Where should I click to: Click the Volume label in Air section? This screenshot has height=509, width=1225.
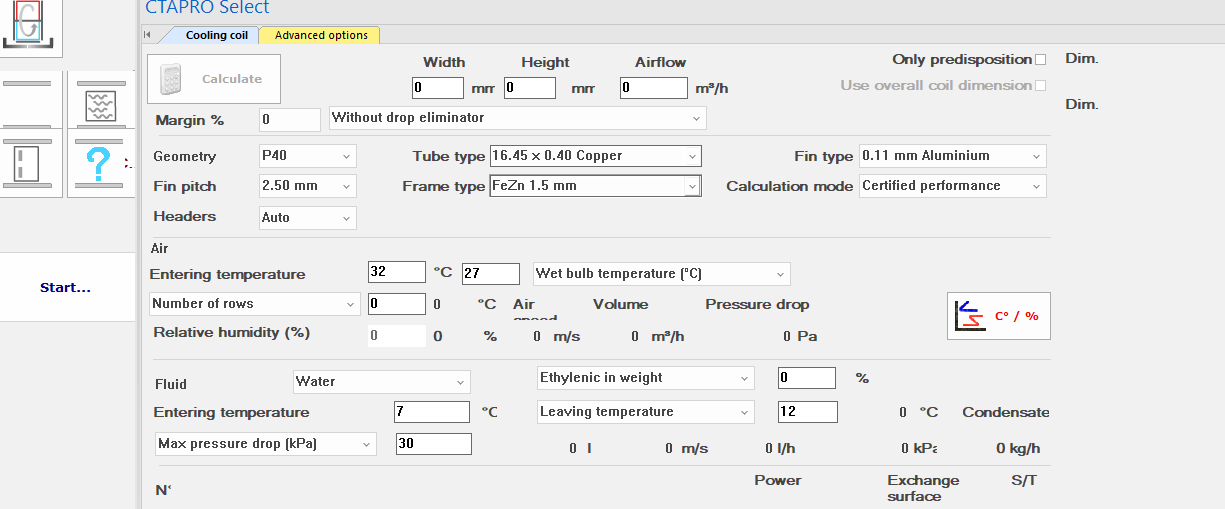tap(620, 304)
